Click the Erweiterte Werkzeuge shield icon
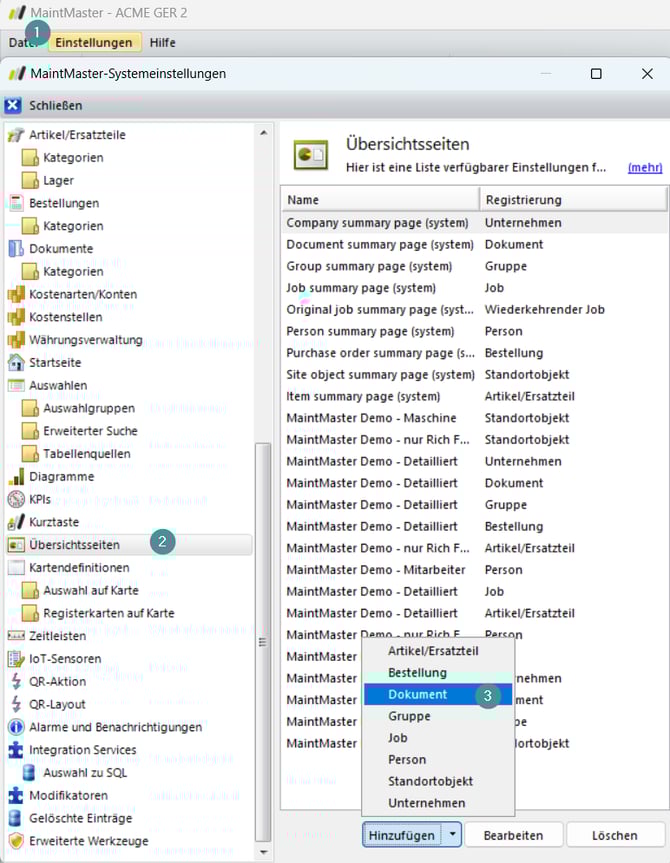 tap(16, 841)
